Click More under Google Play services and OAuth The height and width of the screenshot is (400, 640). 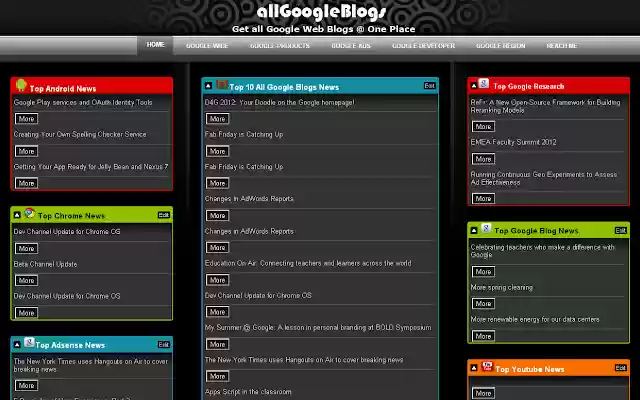27,119
